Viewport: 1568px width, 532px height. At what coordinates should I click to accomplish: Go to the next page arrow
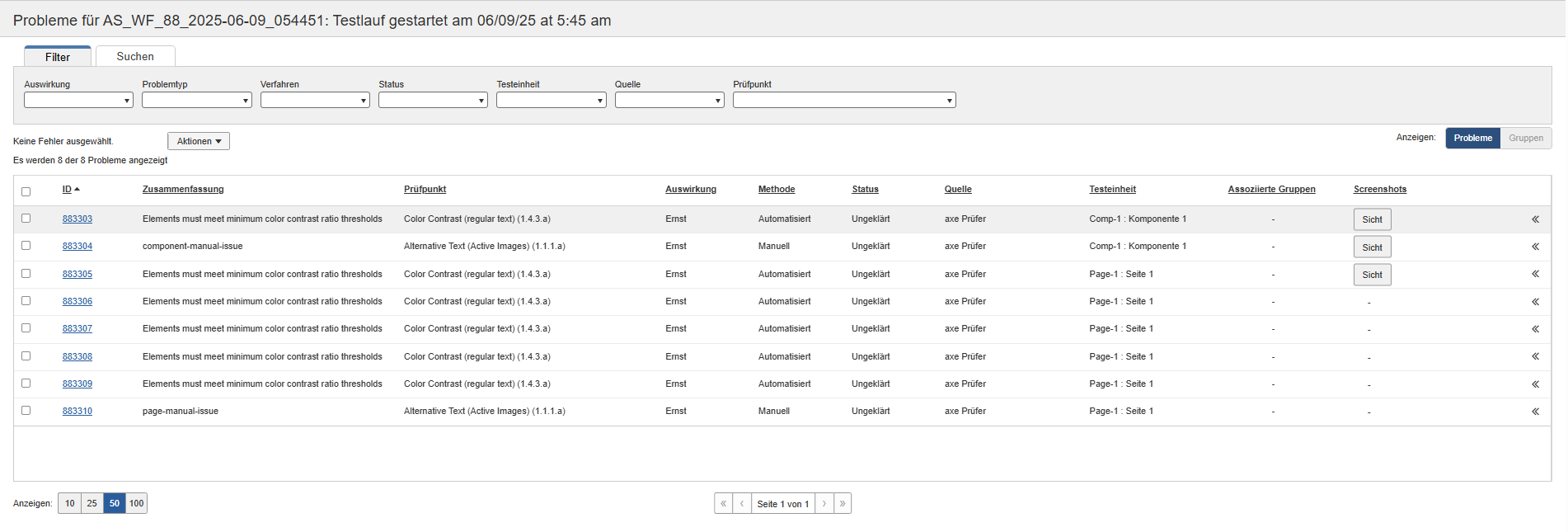[x=824, y=504]
